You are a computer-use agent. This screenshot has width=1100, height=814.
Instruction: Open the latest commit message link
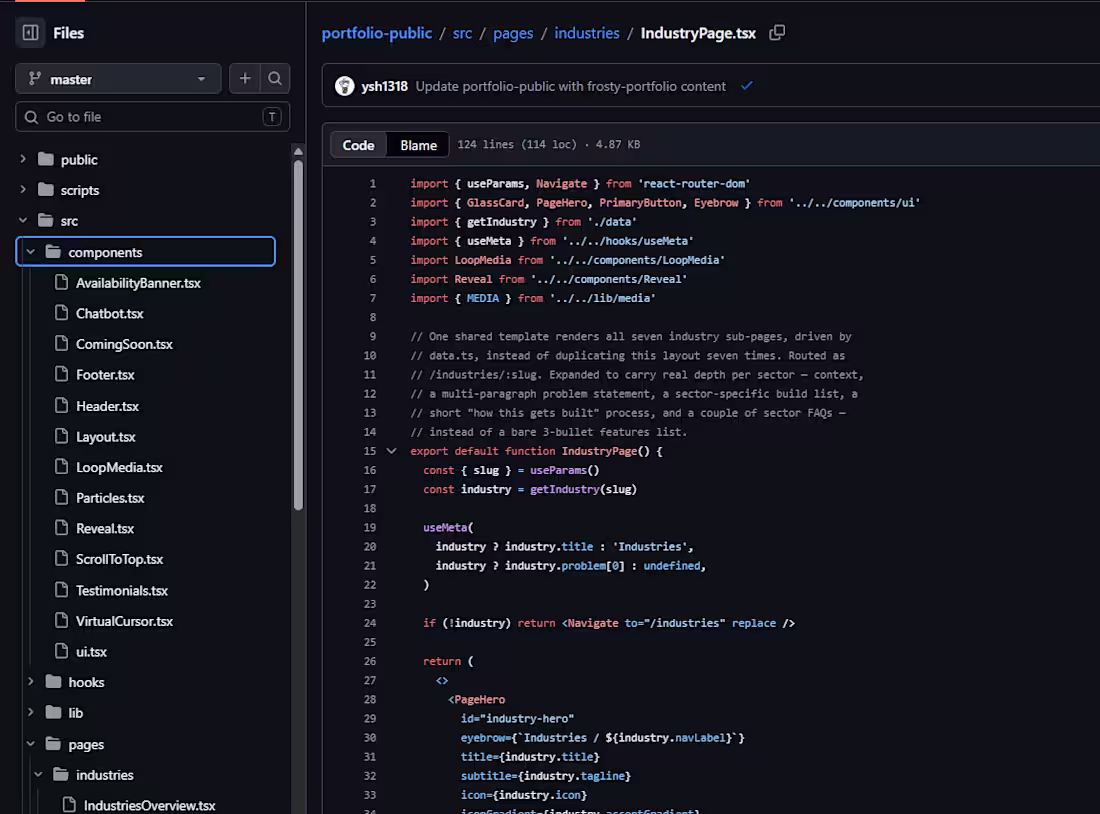click(570, 86)
